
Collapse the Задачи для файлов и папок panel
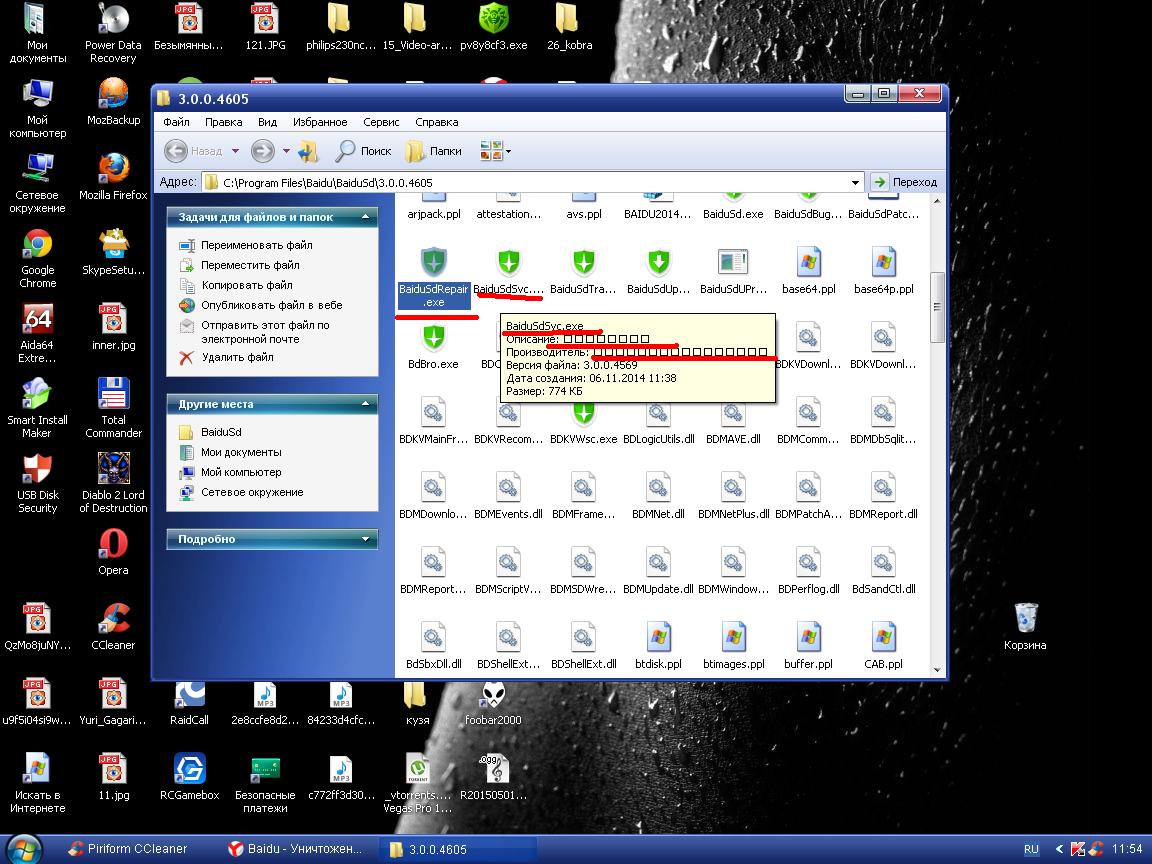coord(365,217)
